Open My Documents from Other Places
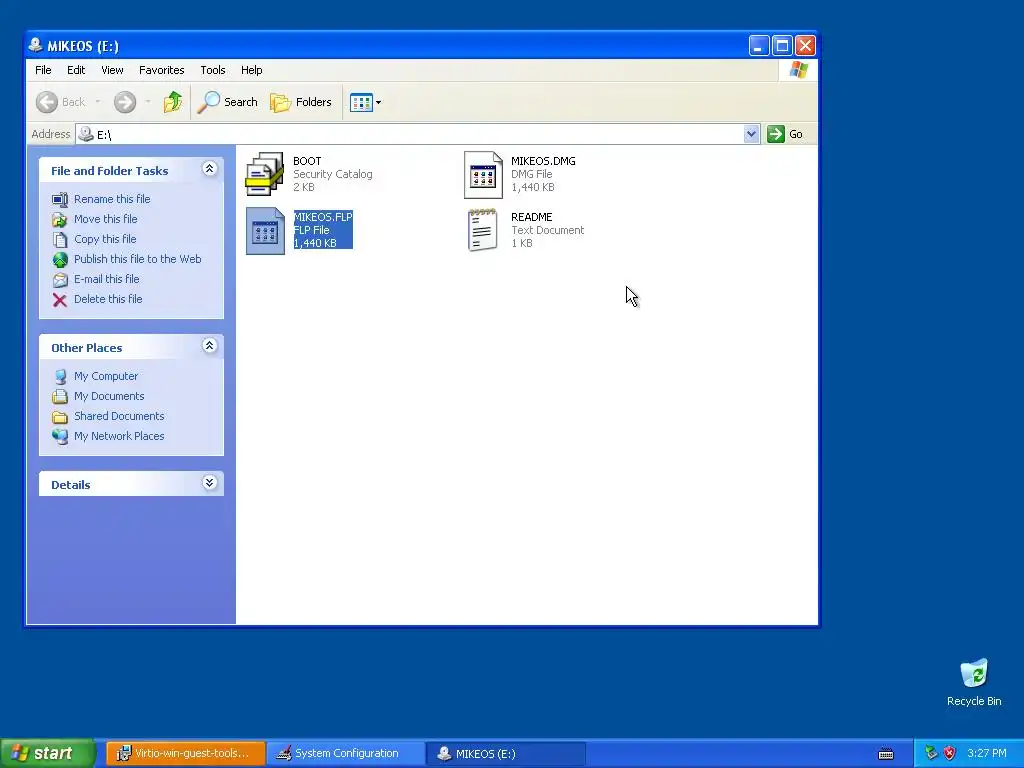Image resolution: width=1024 pixels, height=768 pixels. tap(109, 396)
